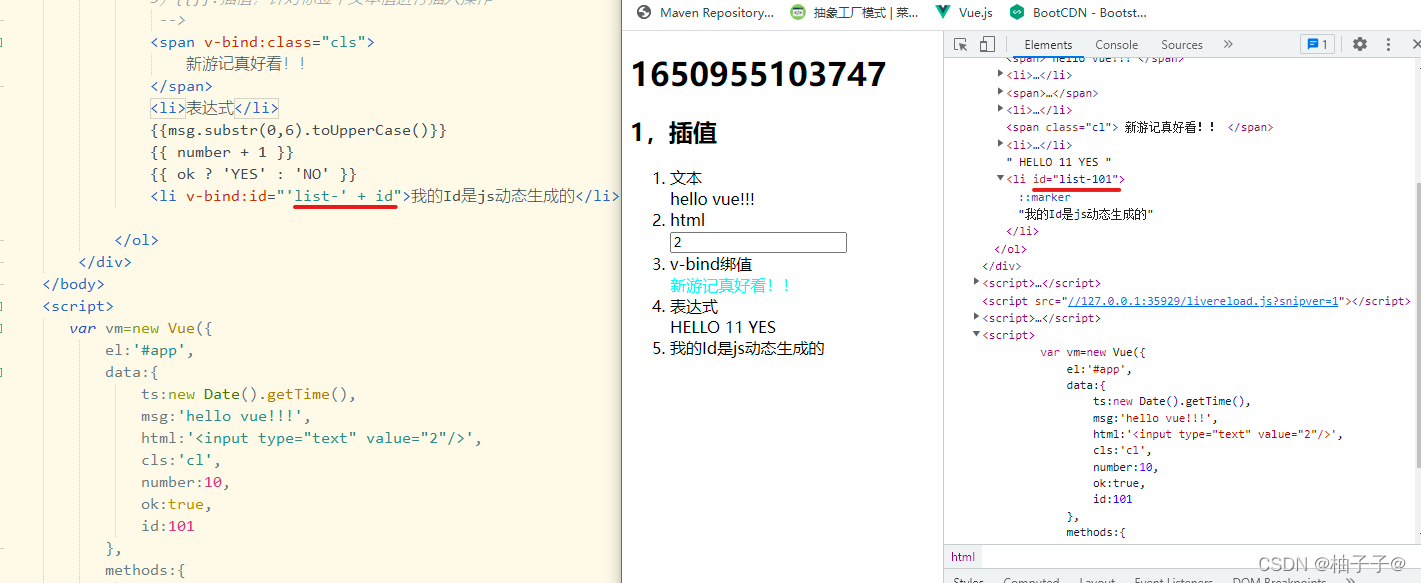The image size is (1421, 583).
Task: Select the closing </div> tag row
Action: 1001,266
